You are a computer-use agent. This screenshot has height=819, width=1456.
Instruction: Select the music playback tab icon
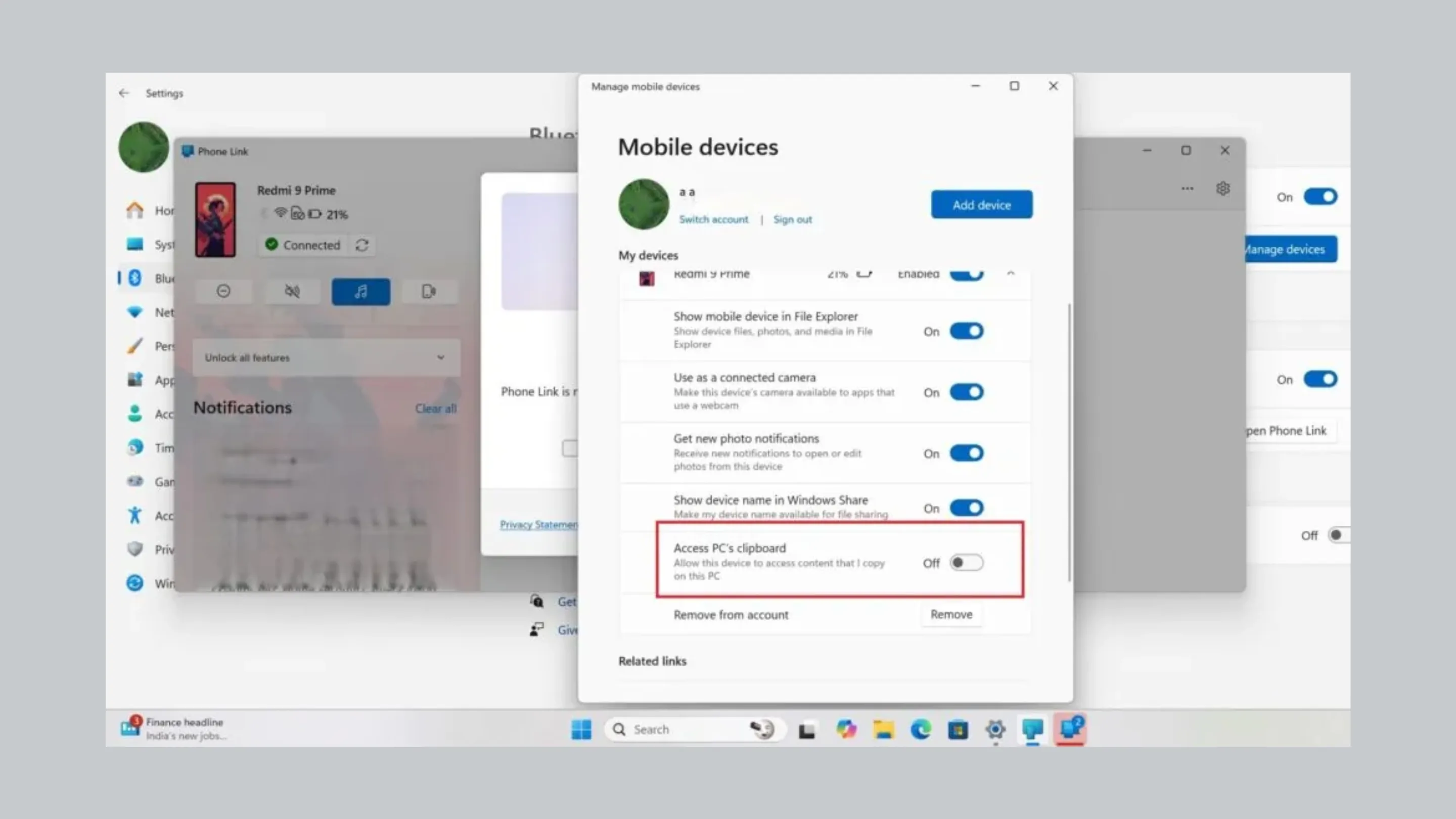(360, 291)
